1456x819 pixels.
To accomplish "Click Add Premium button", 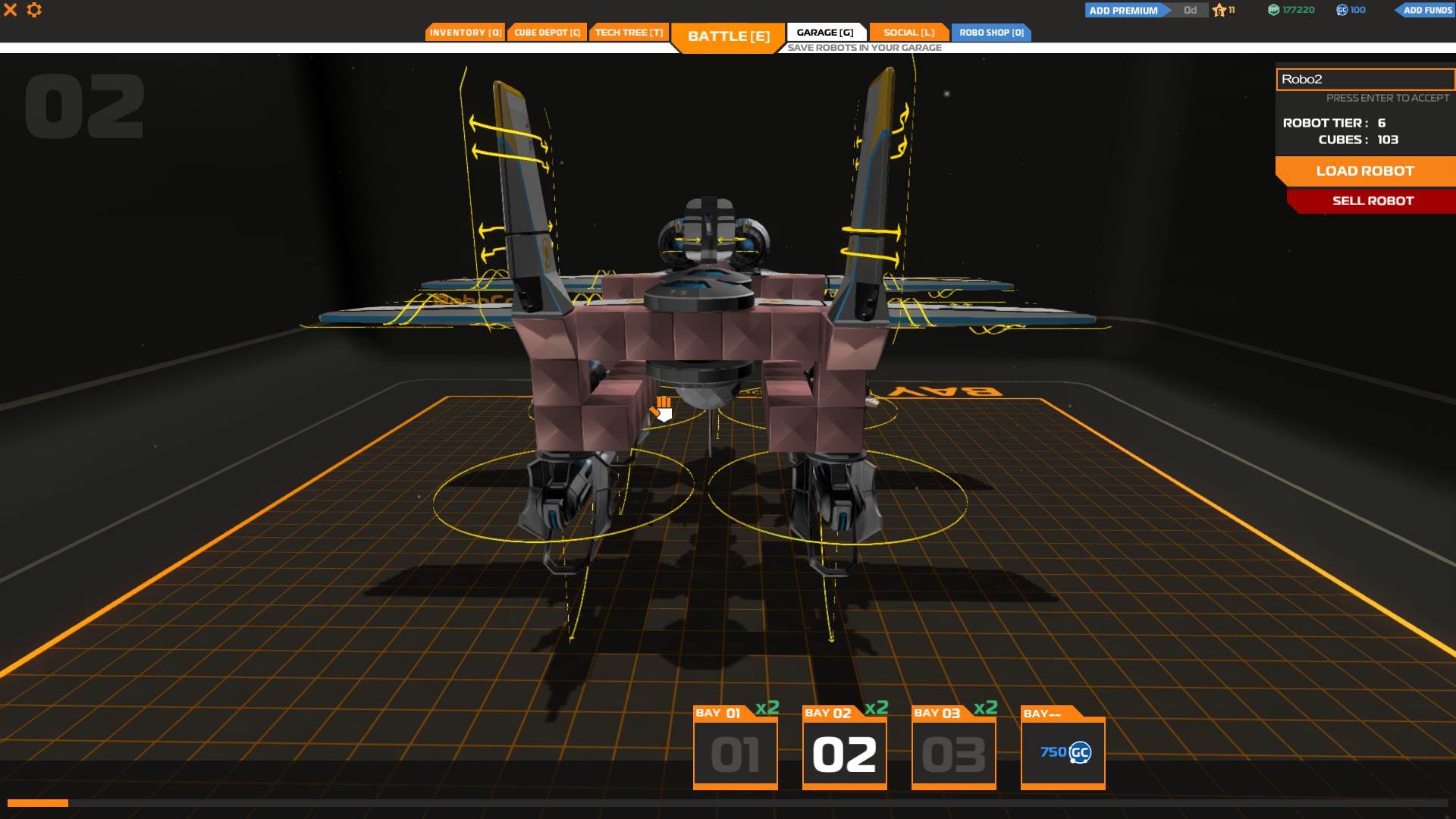I will click(x=1123, y=10).
